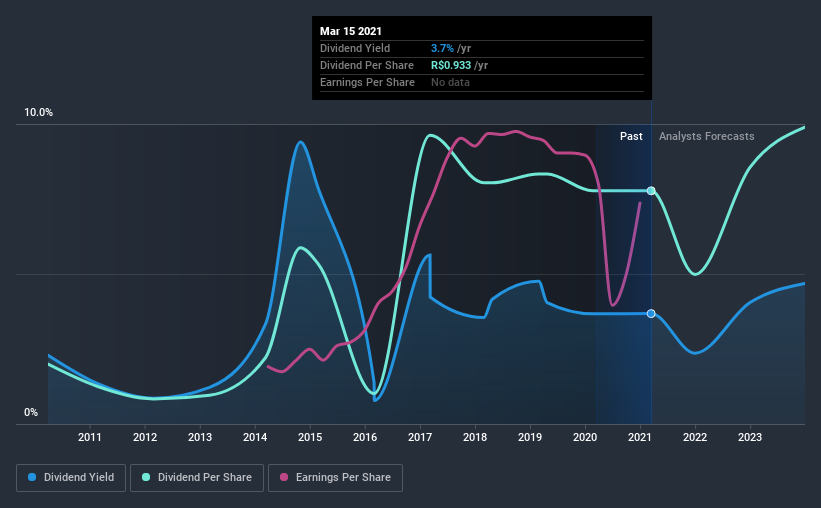This screenshot has width=821, height=508.
Task: Click 'Dividend Per Share' row label in tooltip
Action: 367,65
